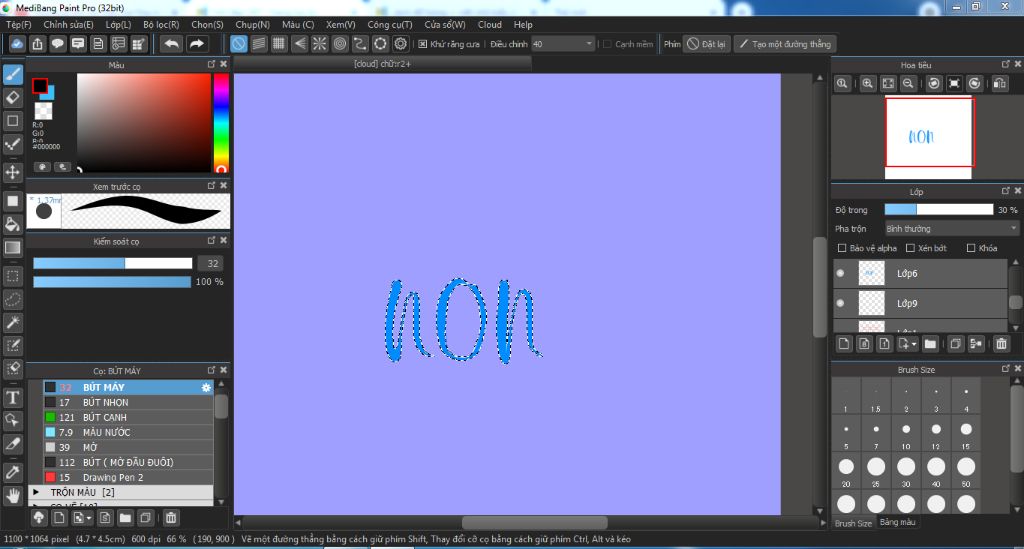The image size is (1024, 549).
Task: Click the rainbow hue strip
Action: (221, 123)
